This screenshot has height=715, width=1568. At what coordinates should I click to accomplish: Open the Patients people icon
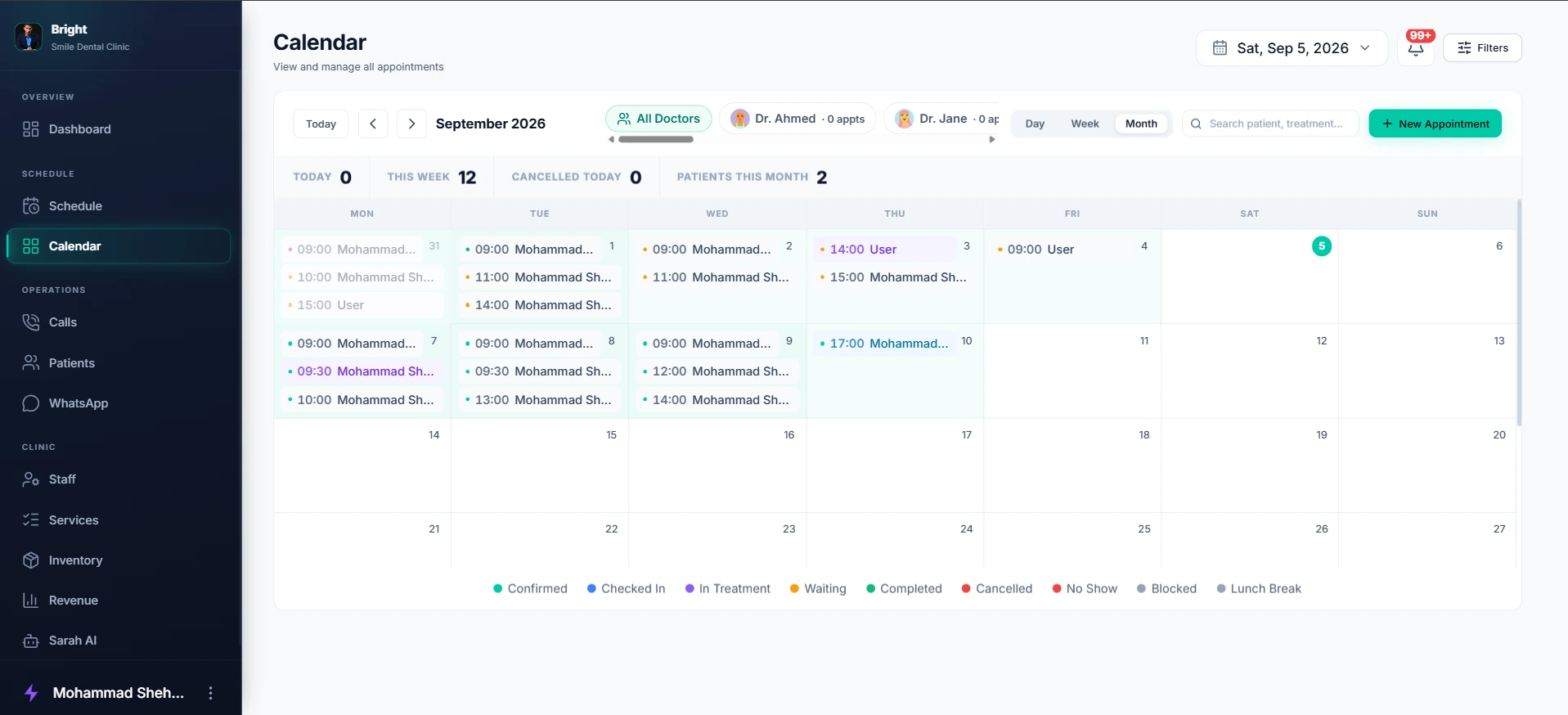click(x=31, y=362)
